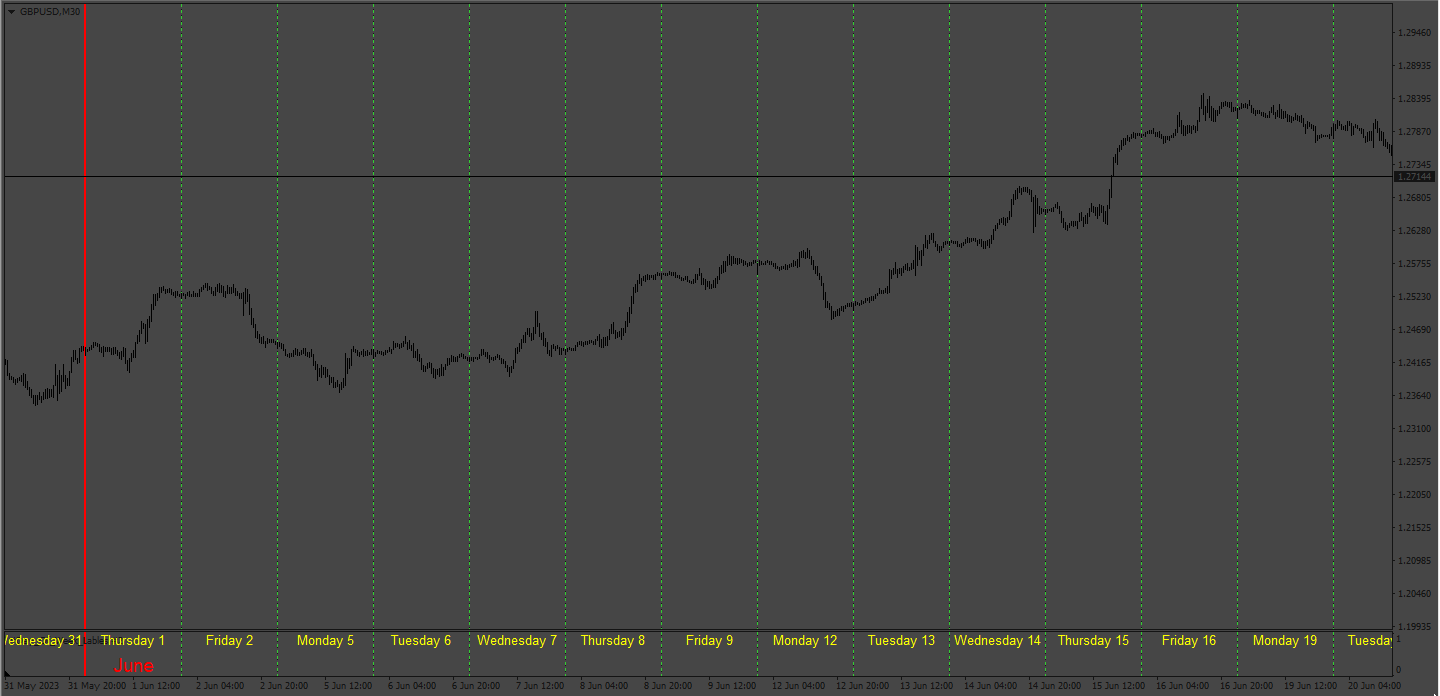Screen dimensions: 1440x696
Task: Click the 6 Jun 20:00 time axis label
Action: pos(477,686)
